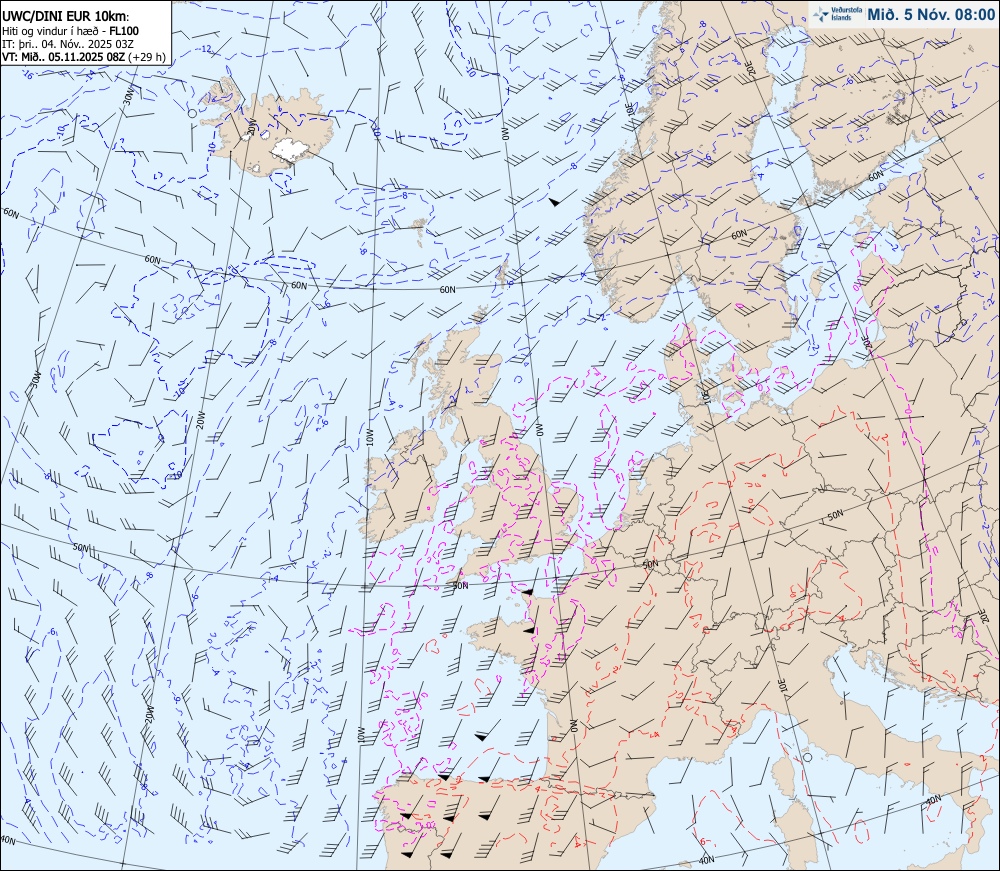Viewport: 1000px width, 871px height.
Task: Click the white Vatnajökull glacier patch on Iceland
Action: click(290, 149)
